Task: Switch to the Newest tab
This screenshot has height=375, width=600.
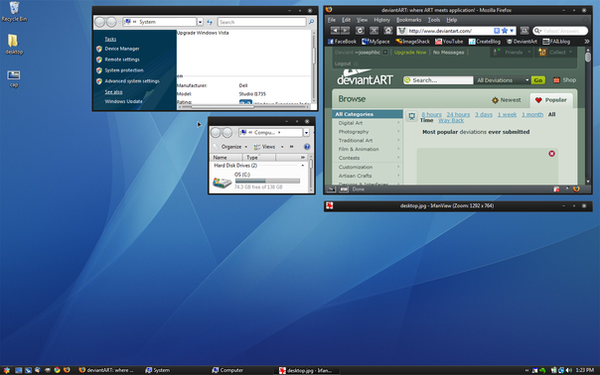Action: pos(506,100)
